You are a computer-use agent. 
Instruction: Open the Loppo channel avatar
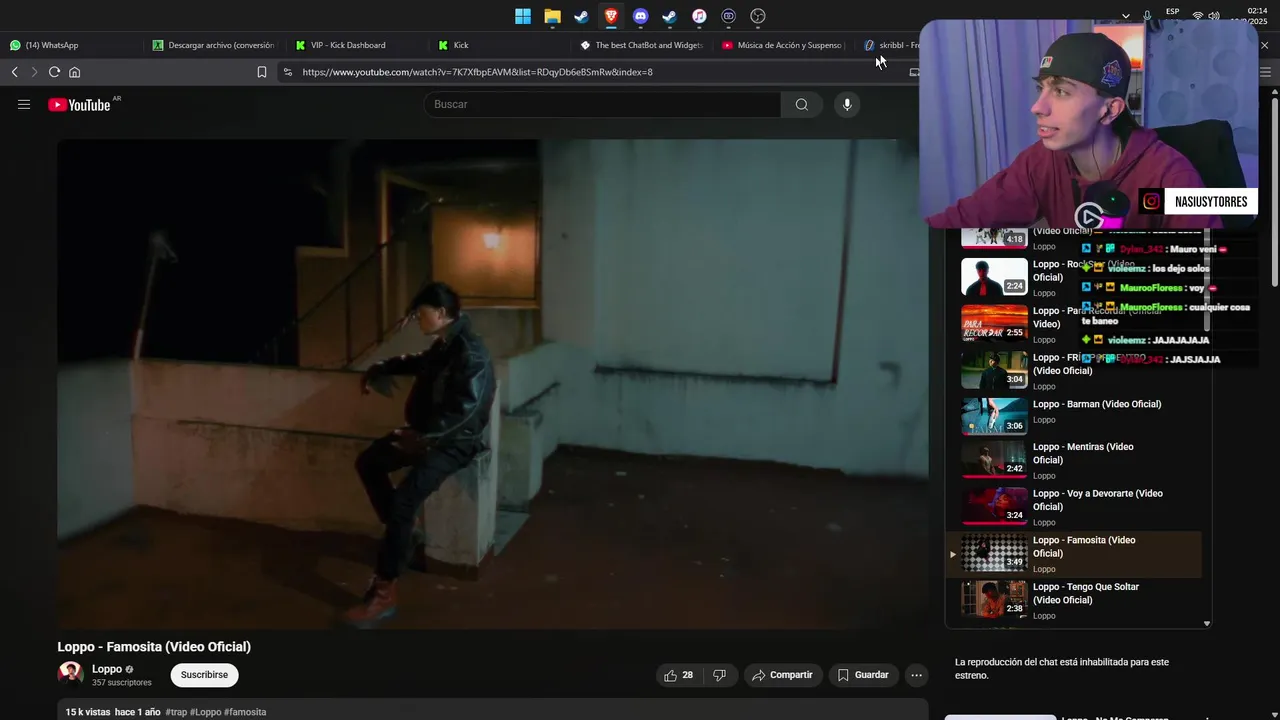(70, 674)
